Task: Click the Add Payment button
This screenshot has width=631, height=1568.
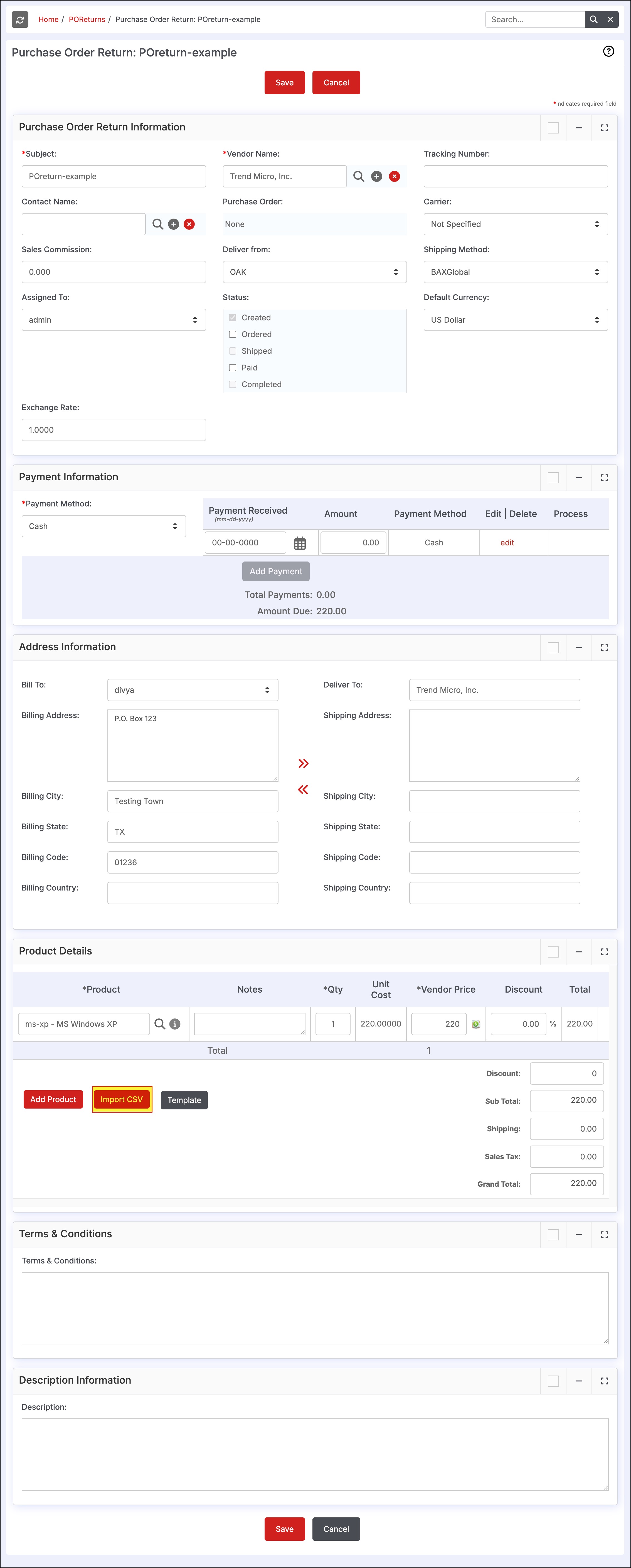Action: pyautogui.click(x=276, y=572)
